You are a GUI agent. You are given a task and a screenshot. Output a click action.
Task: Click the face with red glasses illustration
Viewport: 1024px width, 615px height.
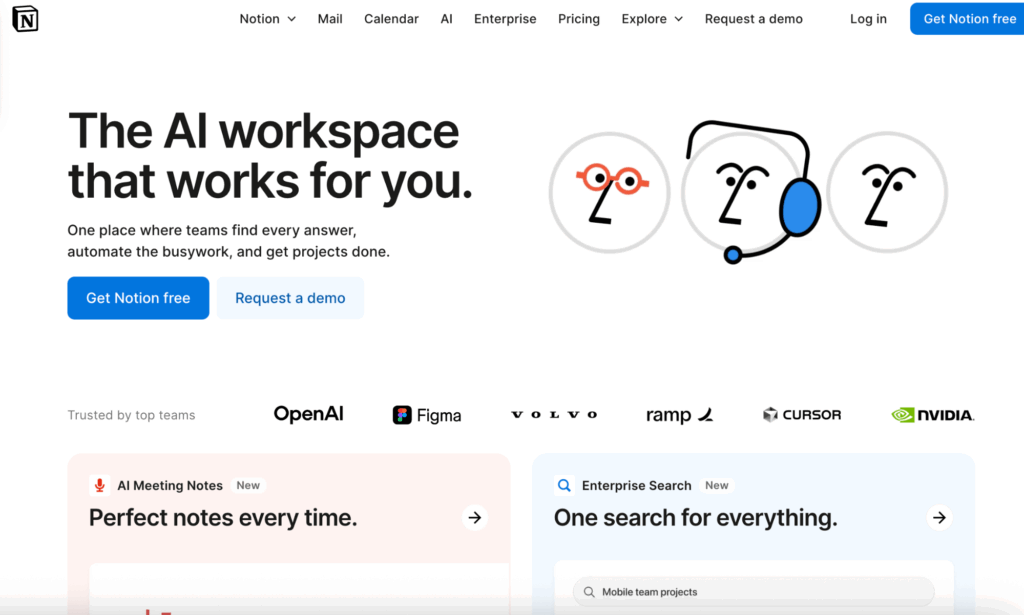click(x=609, y=192)
